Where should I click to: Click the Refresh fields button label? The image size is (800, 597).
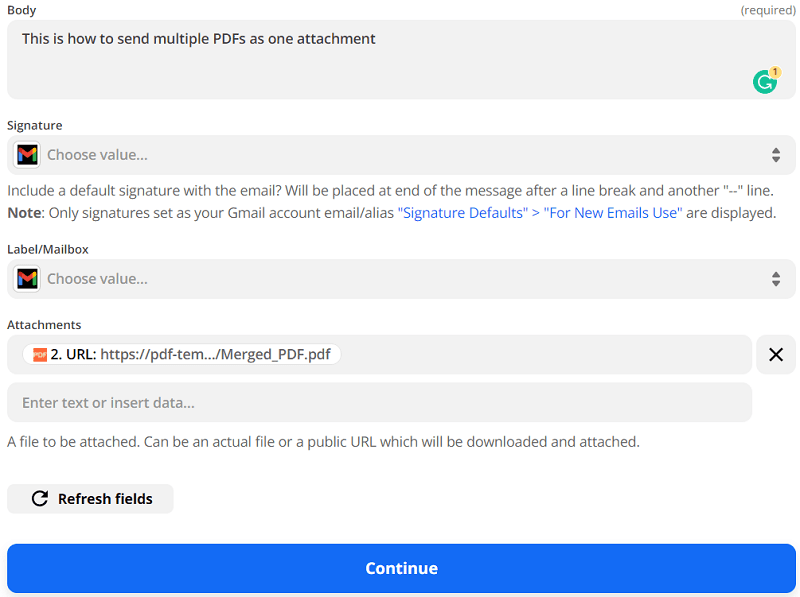[105, 499]
